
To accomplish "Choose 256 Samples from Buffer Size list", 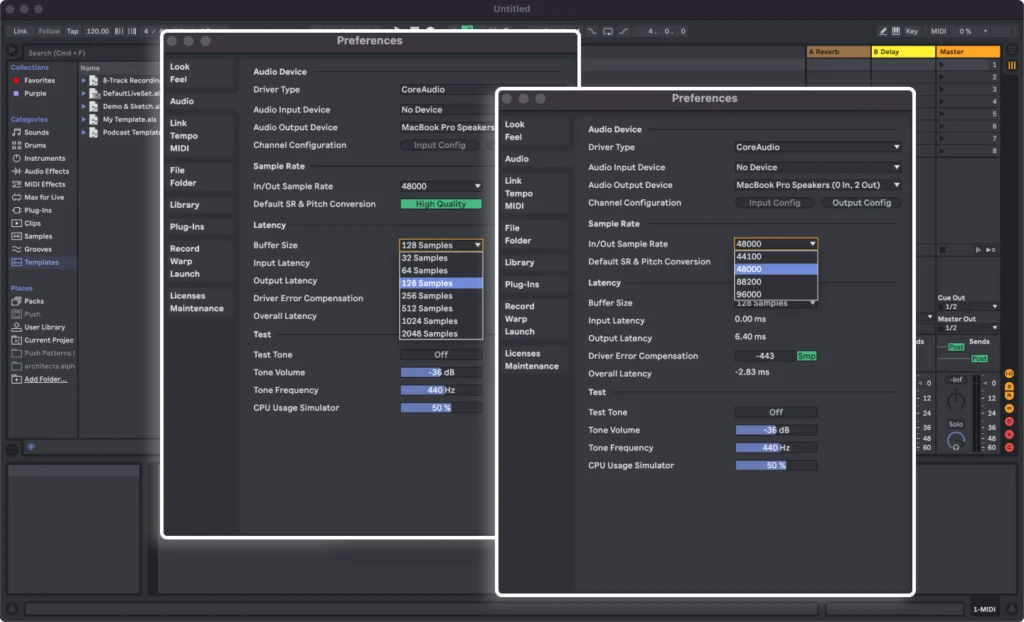I will point(441,296).
